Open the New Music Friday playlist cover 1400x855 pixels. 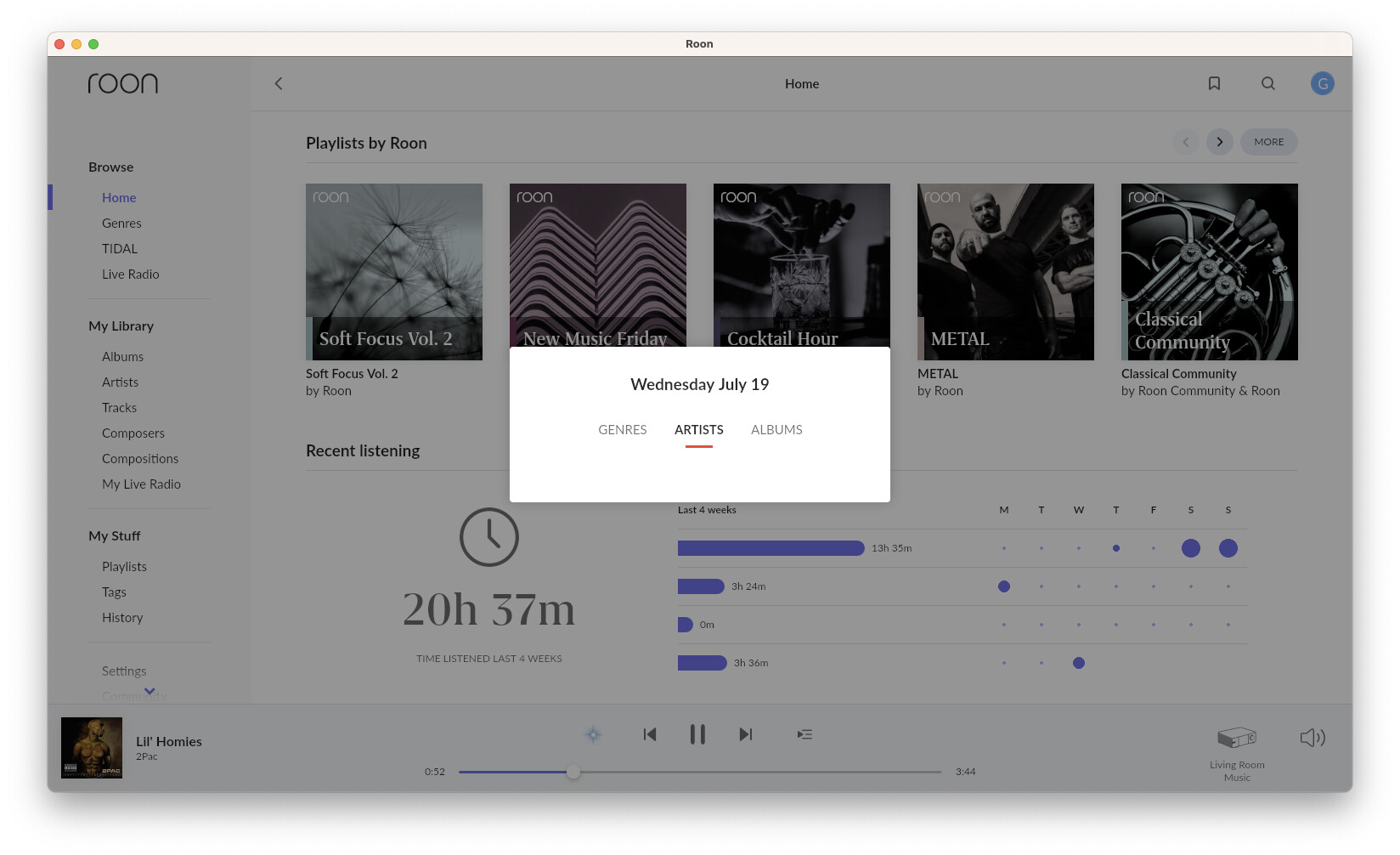pyautogui.click(x=598, y=265)
